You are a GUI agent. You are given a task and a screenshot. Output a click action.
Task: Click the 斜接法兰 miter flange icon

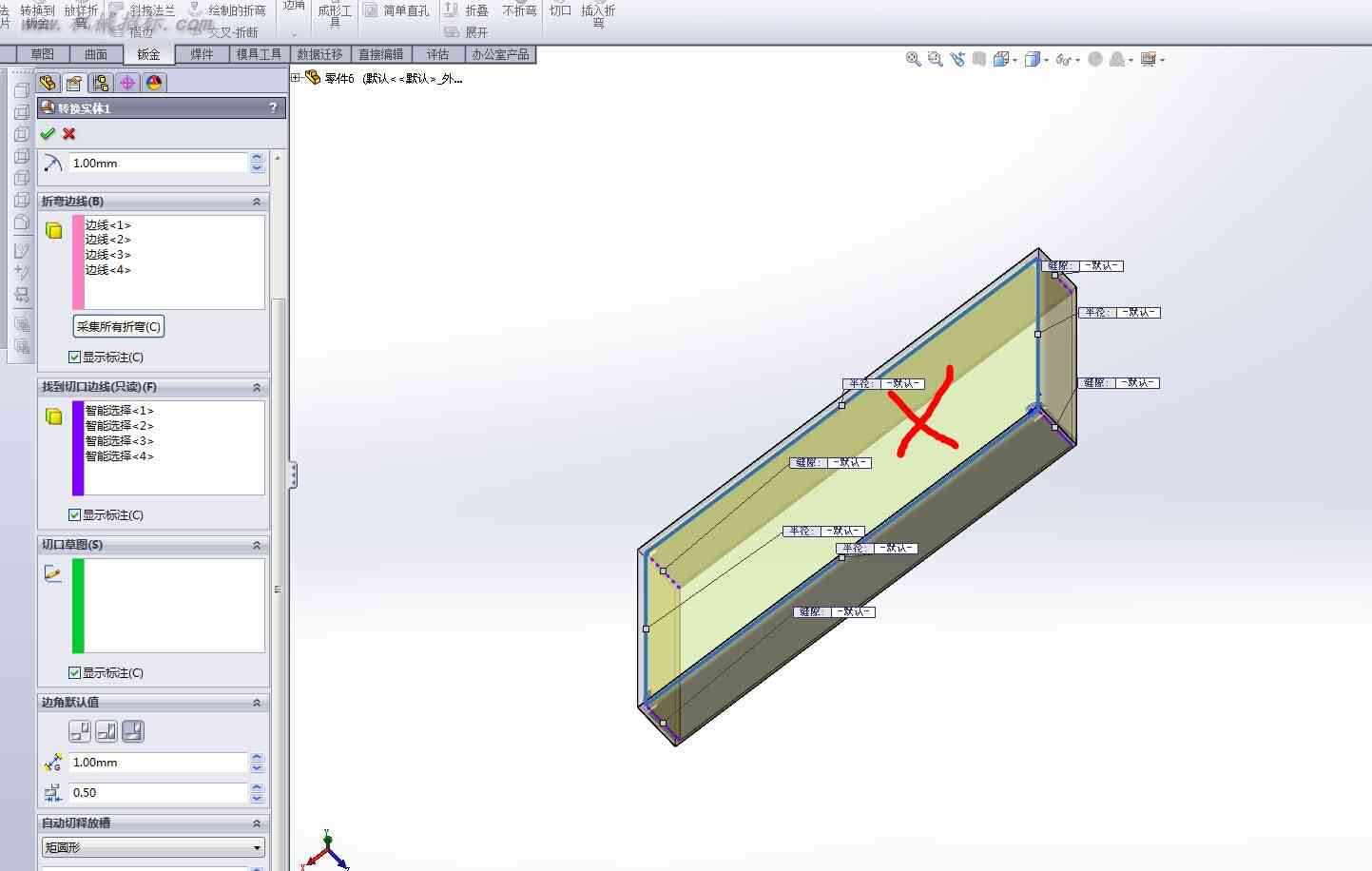[x=116, y=10]
